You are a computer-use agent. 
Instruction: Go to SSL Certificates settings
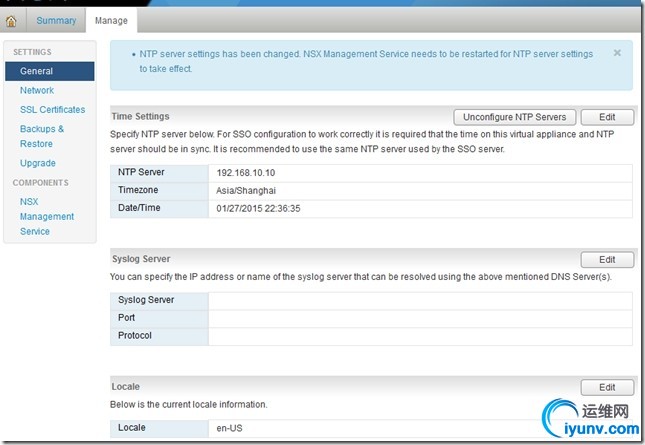[x=52, y=110]
